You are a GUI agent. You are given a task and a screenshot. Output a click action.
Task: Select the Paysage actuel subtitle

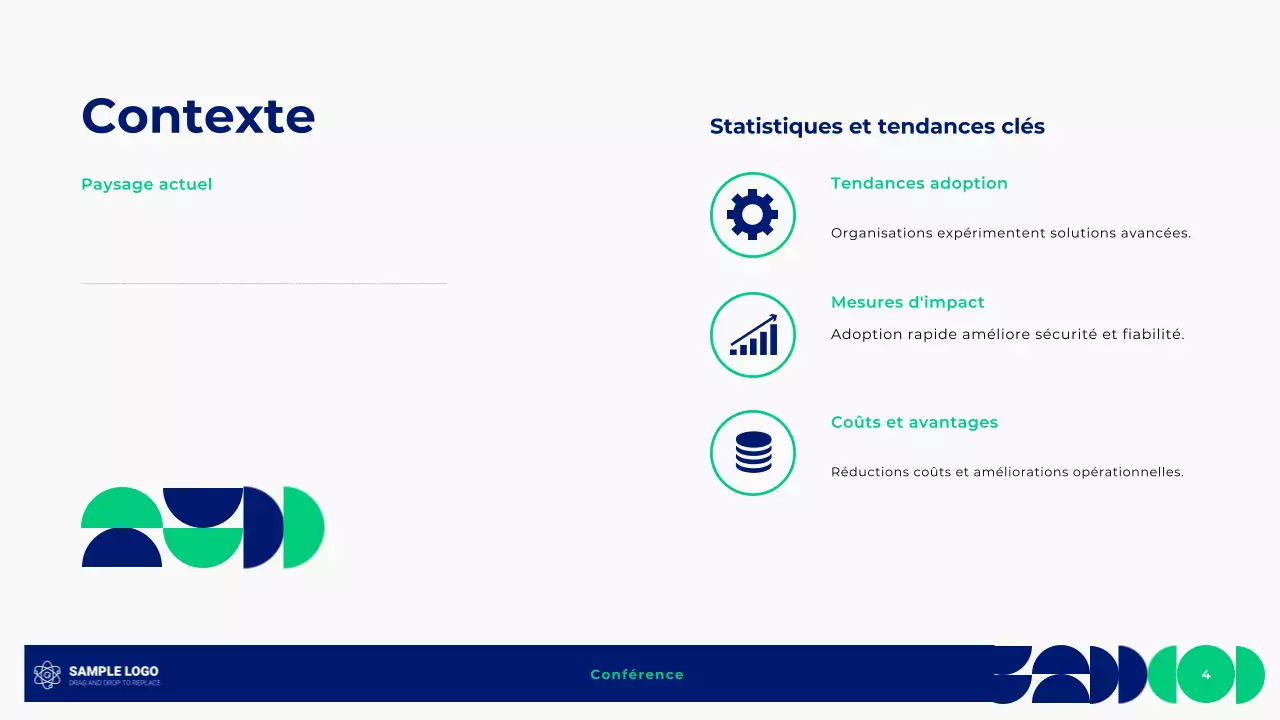(x=146, y=184)
